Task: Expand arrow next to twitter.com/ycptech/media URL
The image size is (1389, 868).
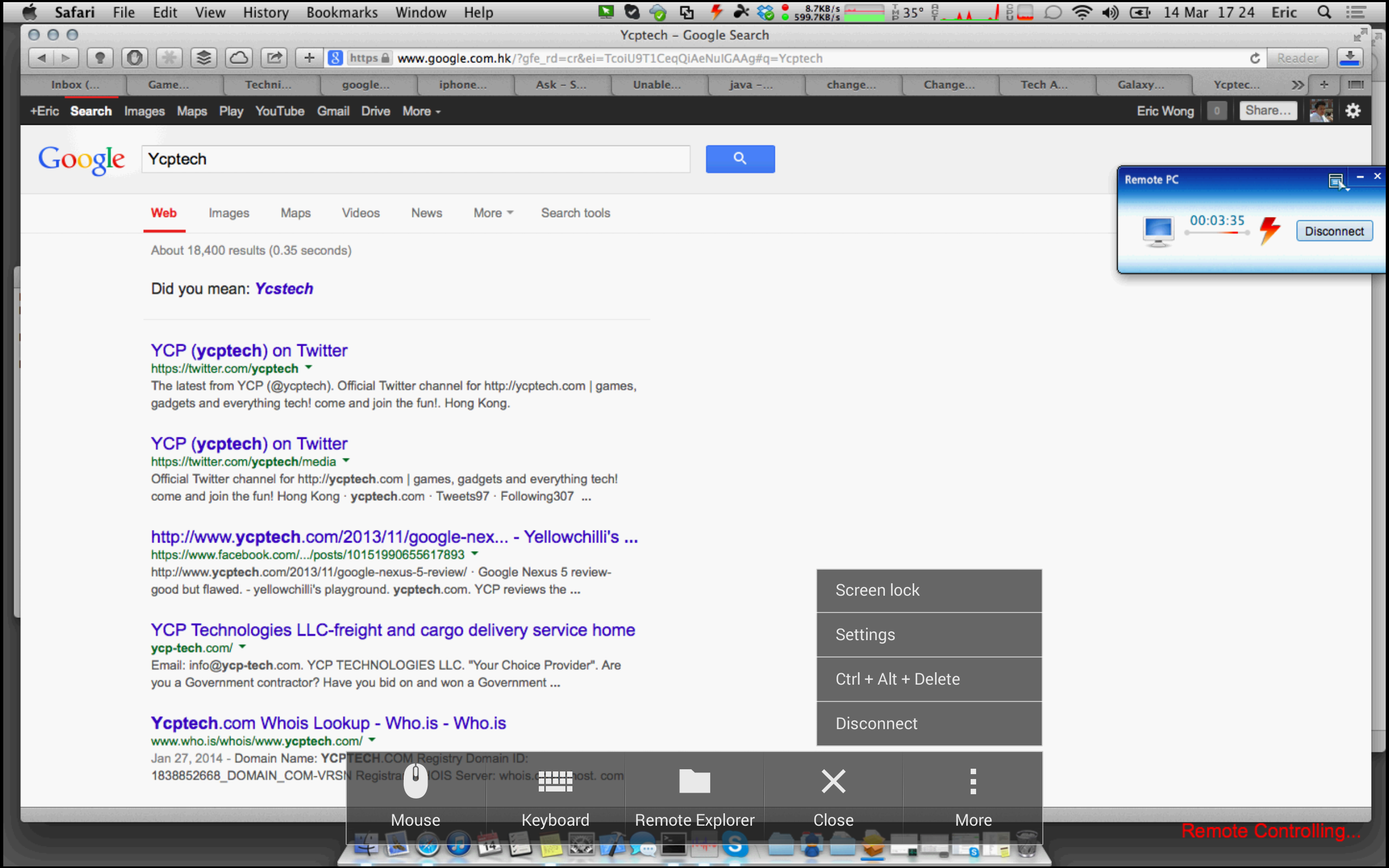Action: tap(346, 461)
